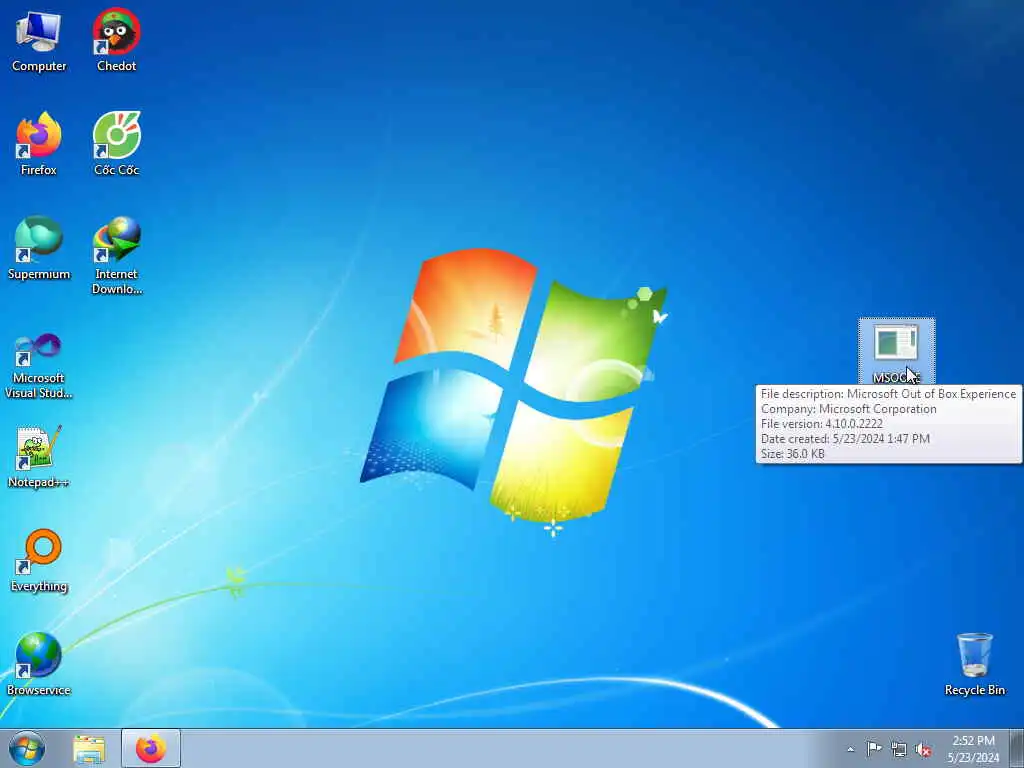Select the Cốc Cốc browser shortcut
This screenshot has height=768, width=1024.
tap(116, 144)
